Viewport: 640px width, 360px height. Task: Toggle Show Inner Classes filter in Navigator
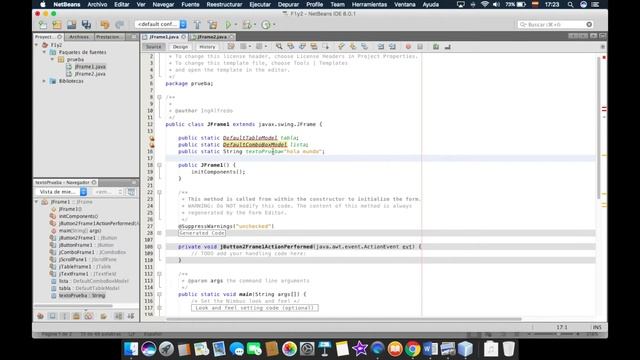point(89,316)
